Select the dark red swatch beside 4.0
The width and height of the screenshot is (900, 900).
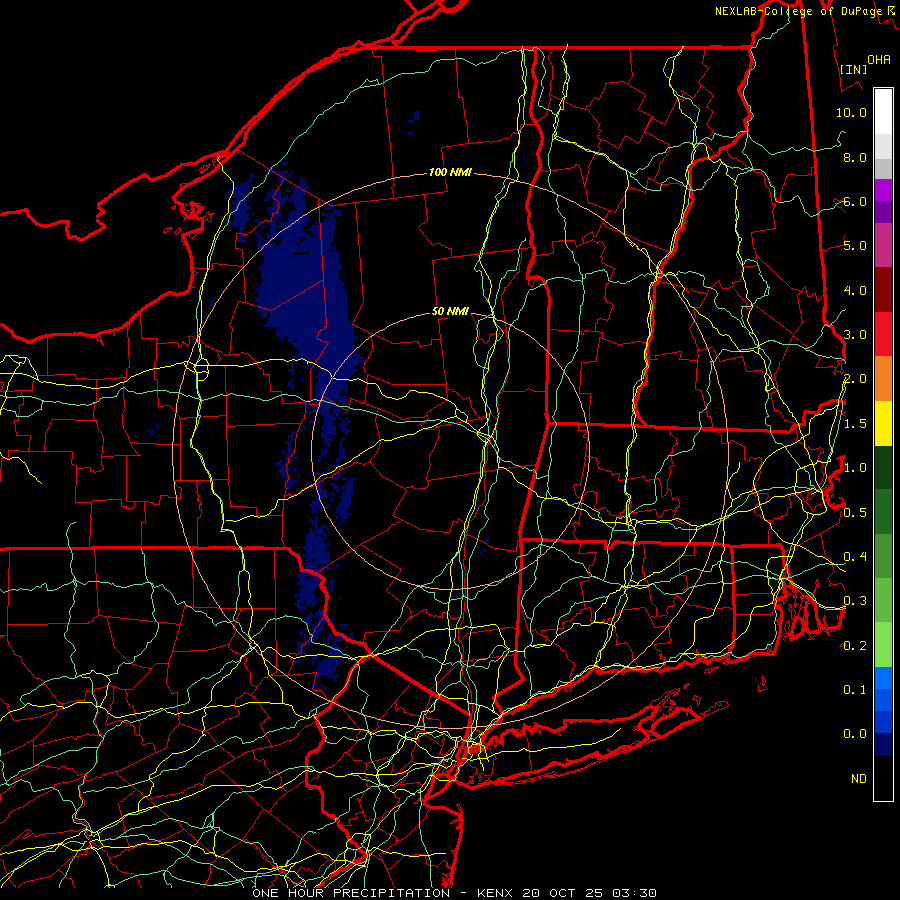(x=883, y=290)
